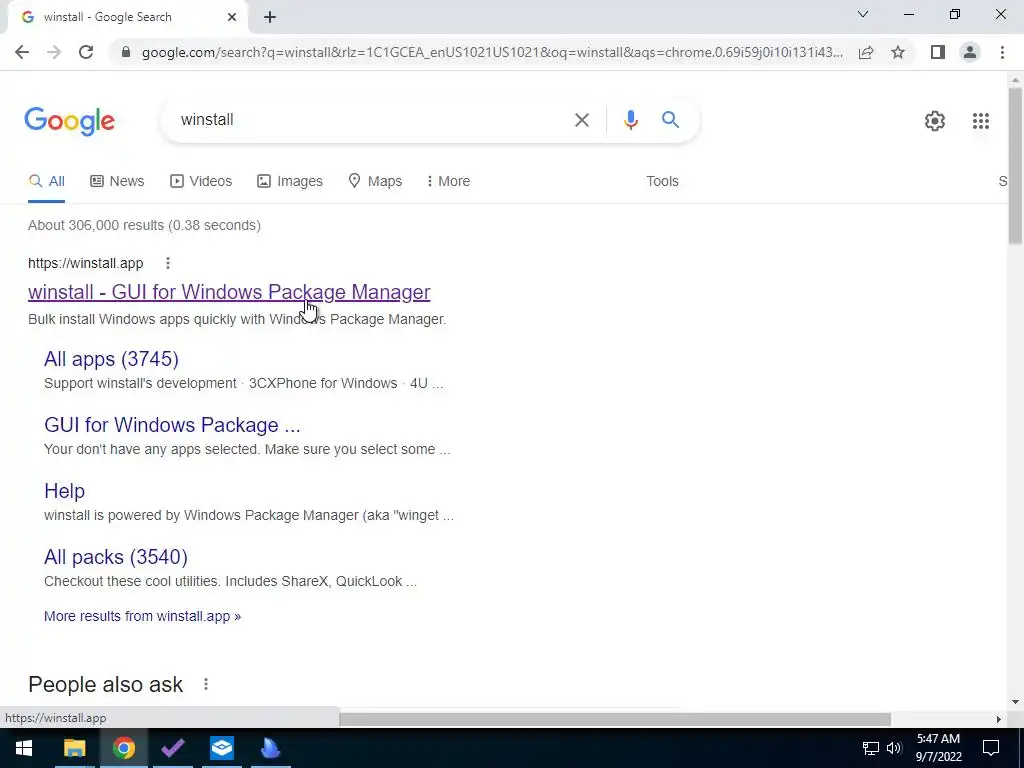Viewport: 1024px width, 768px height.
Task: Click the Chrome taskbar icon
Action: coord(123,748)
